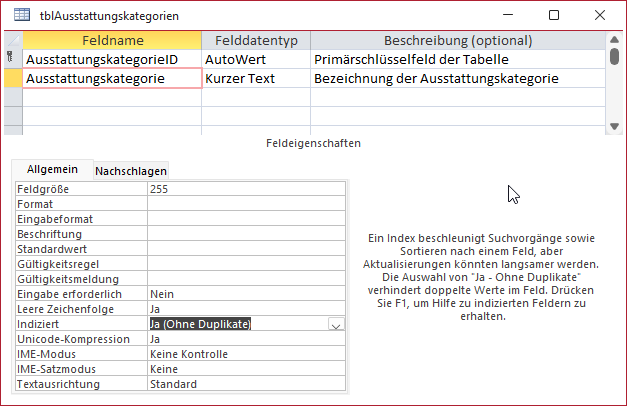This screenshot has height=406, width=627.
Task: Click the Feldgröße property label
Action: (x=82, y=189)
